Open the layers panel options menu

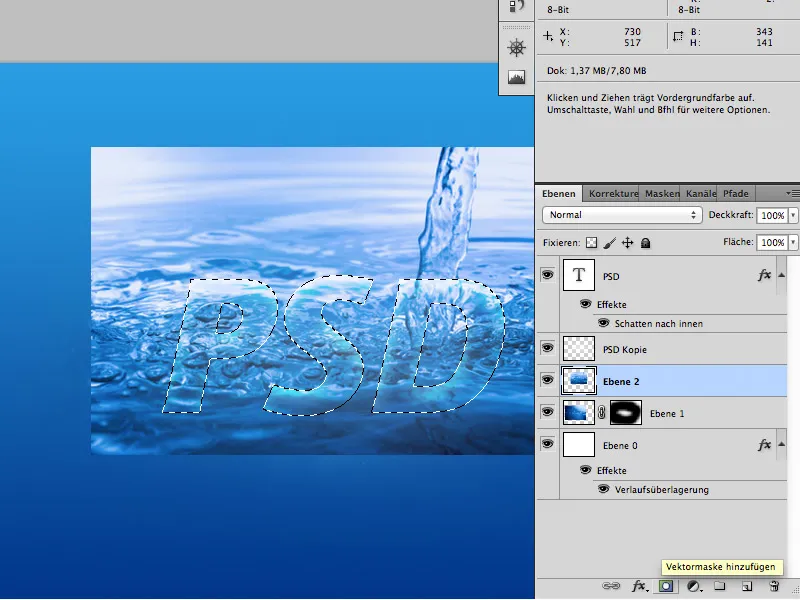(793, 193)
